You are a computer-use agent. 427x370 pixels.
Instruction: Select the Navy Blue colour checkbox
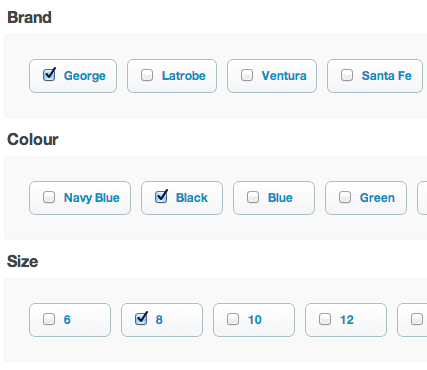[x=49, y=197]
